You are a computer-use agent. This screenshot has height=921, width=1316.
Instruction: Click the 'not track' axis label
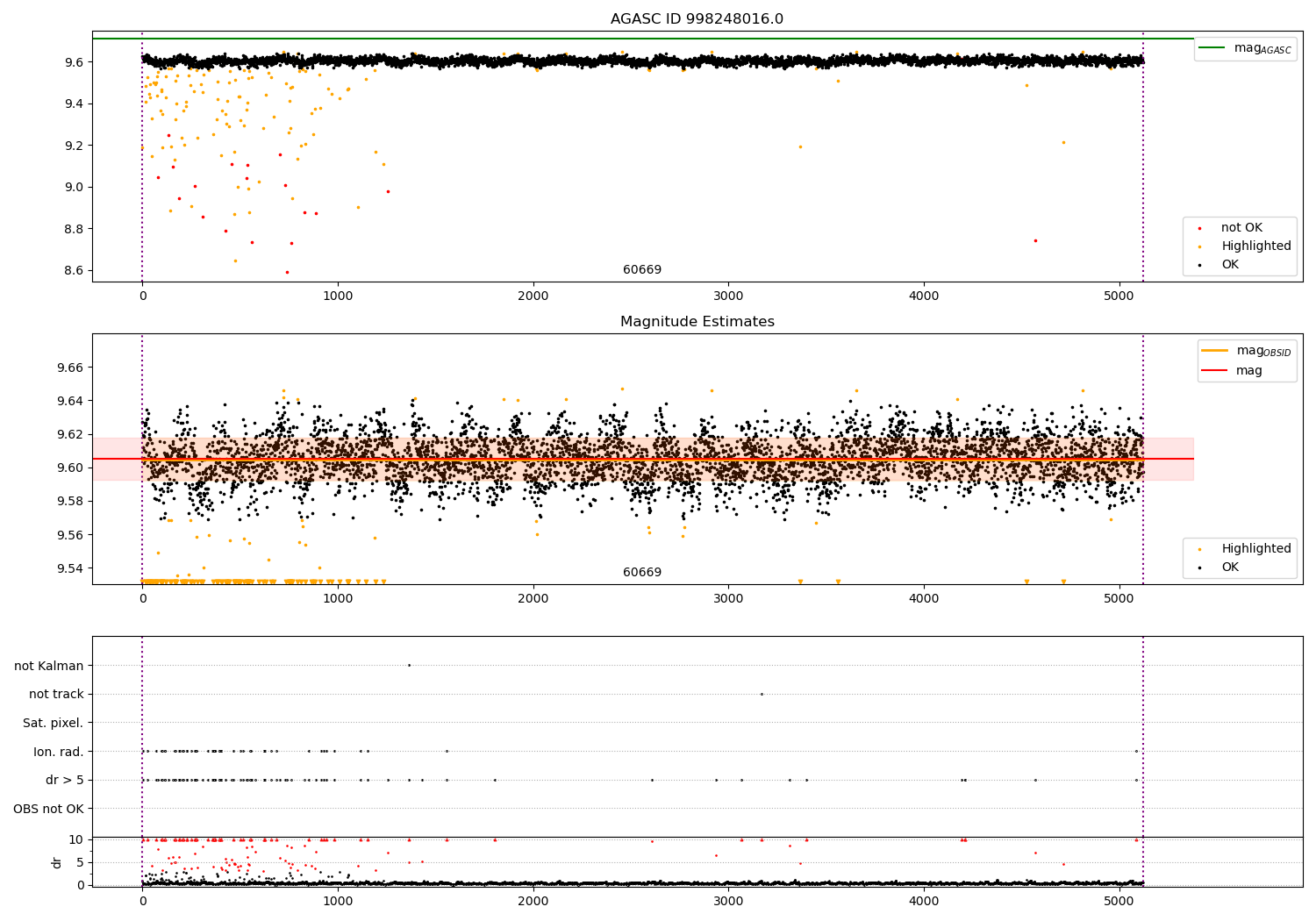[x=56, y=695]
